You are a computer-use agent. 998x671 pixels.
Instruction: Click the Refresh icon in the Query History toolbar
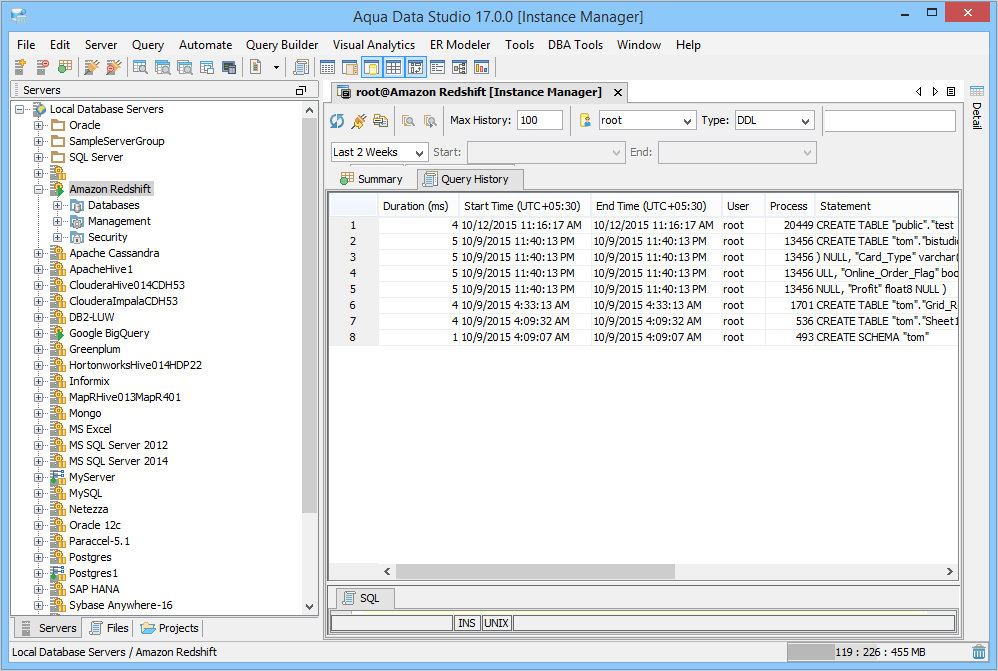coord(337,121)
